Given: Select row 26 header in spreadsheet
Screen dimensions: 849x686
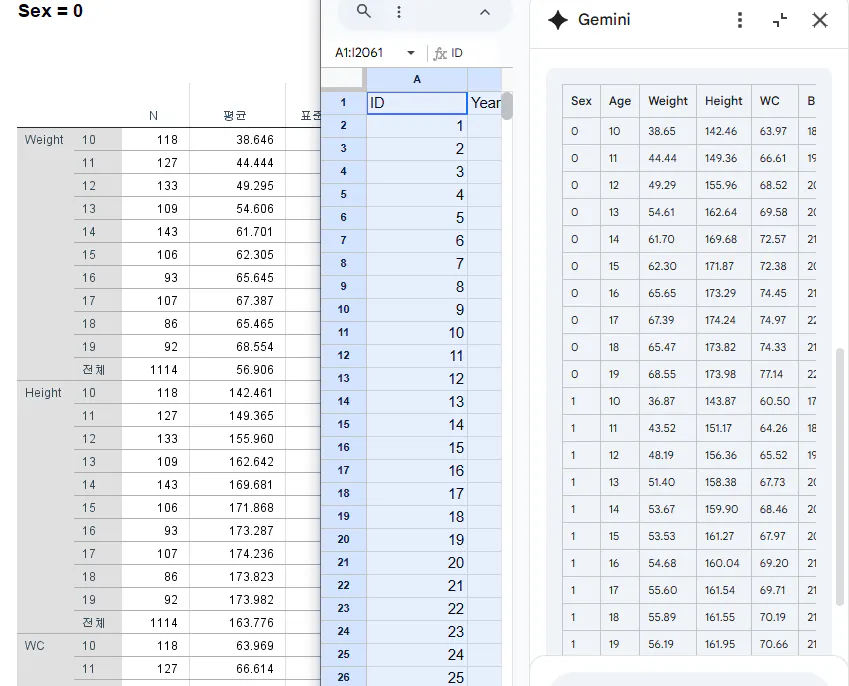Looking at the screenshot, I should (x=343, y=677).
